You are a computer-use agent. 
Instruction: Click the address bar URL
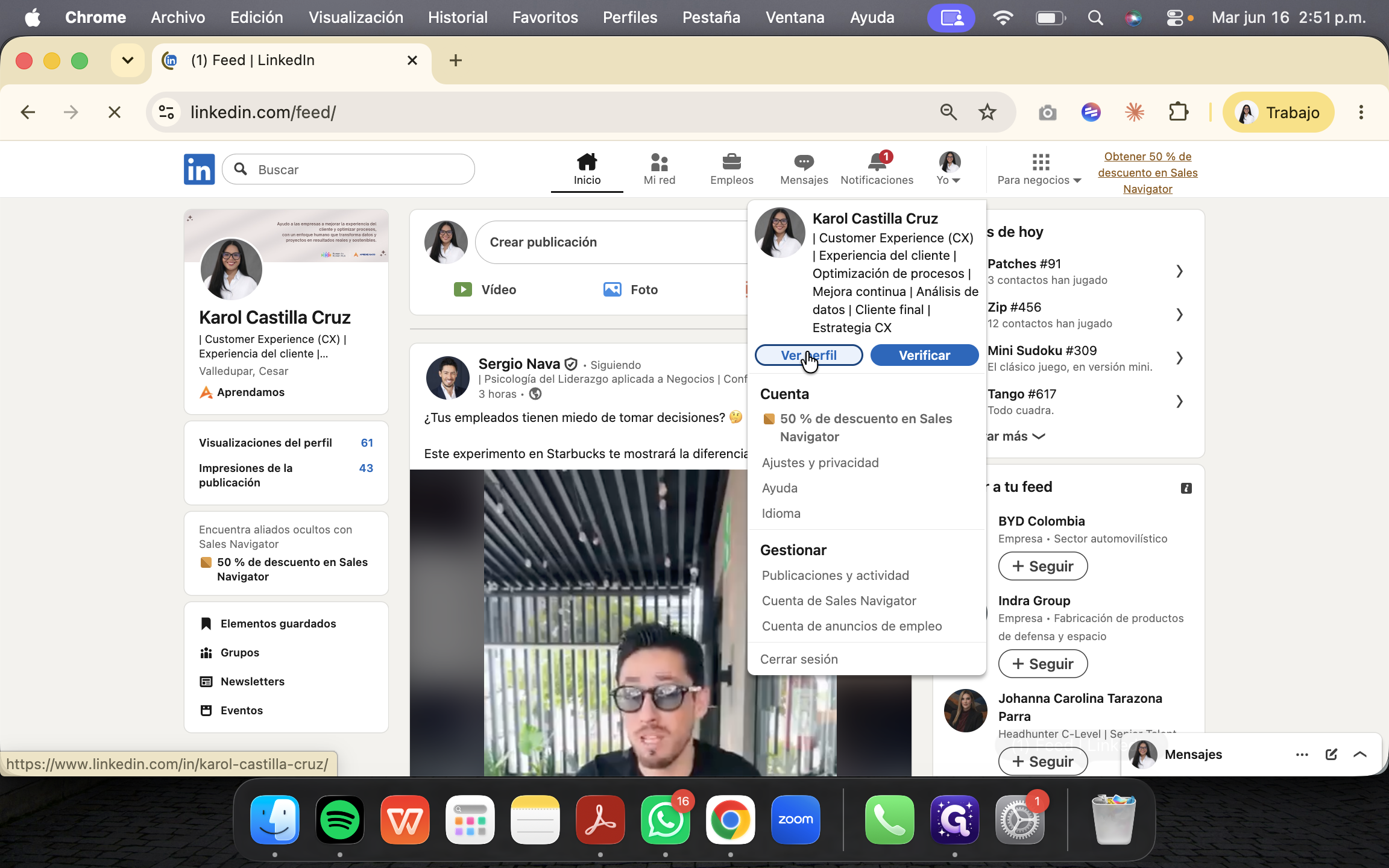(263, 112)
